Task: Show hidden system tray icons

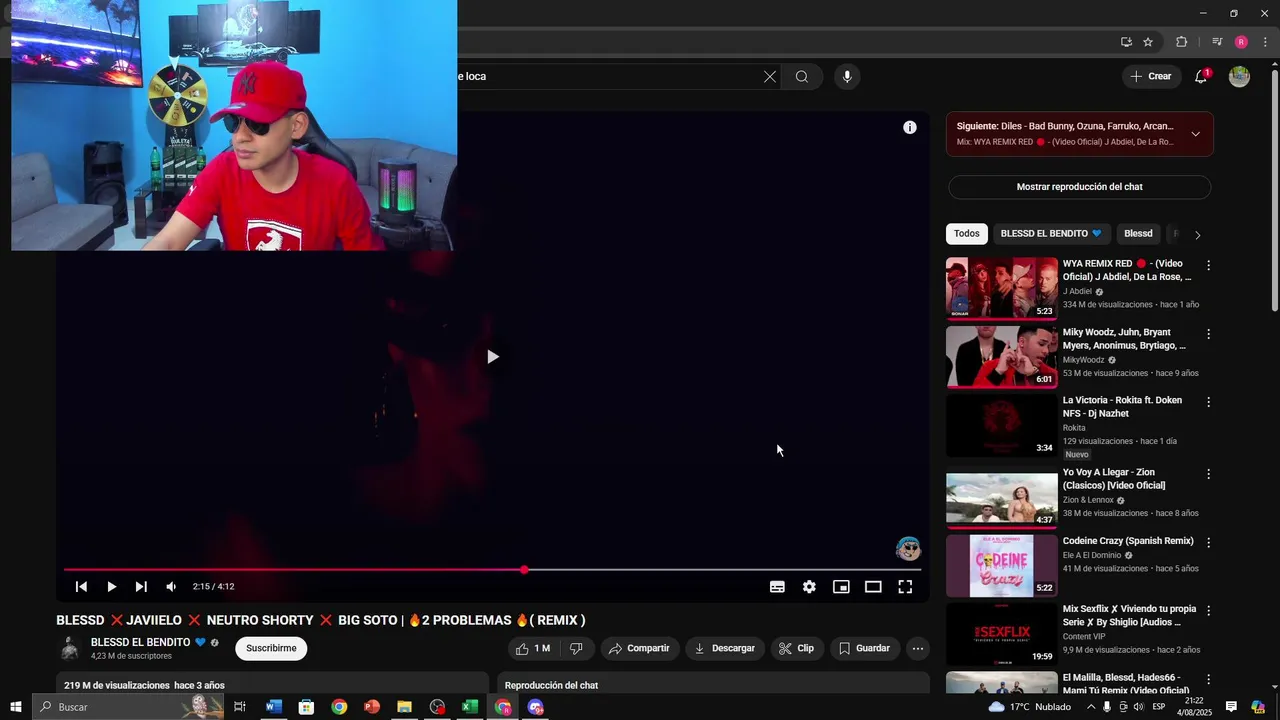Action: click(1091, 707)
